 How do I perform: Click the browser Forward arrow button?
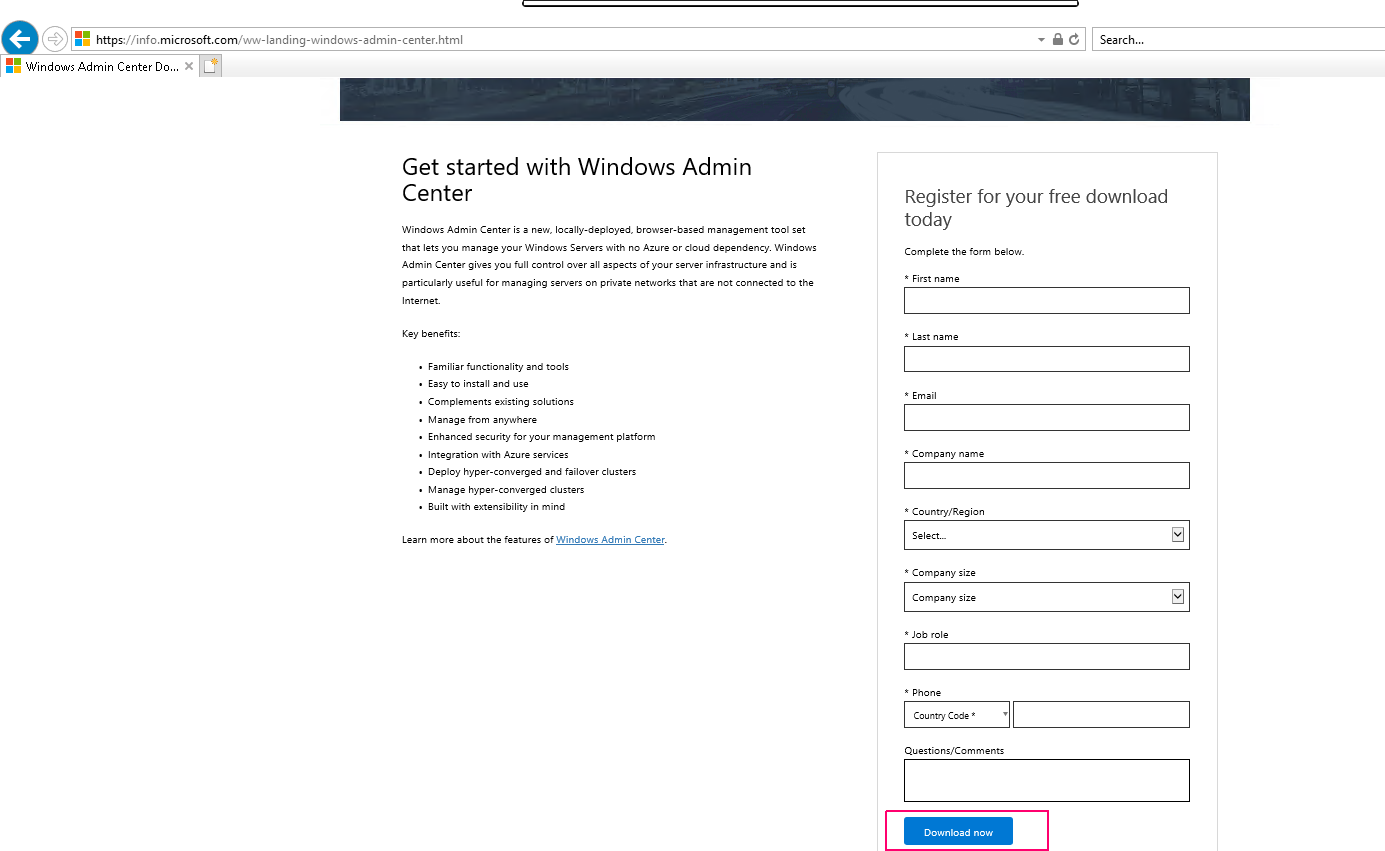[54, 40]
